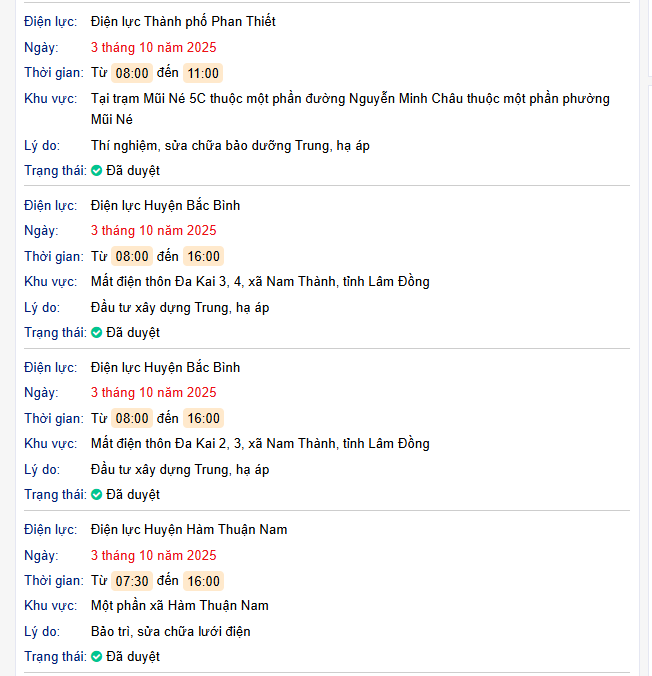Click the green check icon for Đa Kai 3, 4 outage
The width and height of the screenshot is (652, 676).
[97, 333]
